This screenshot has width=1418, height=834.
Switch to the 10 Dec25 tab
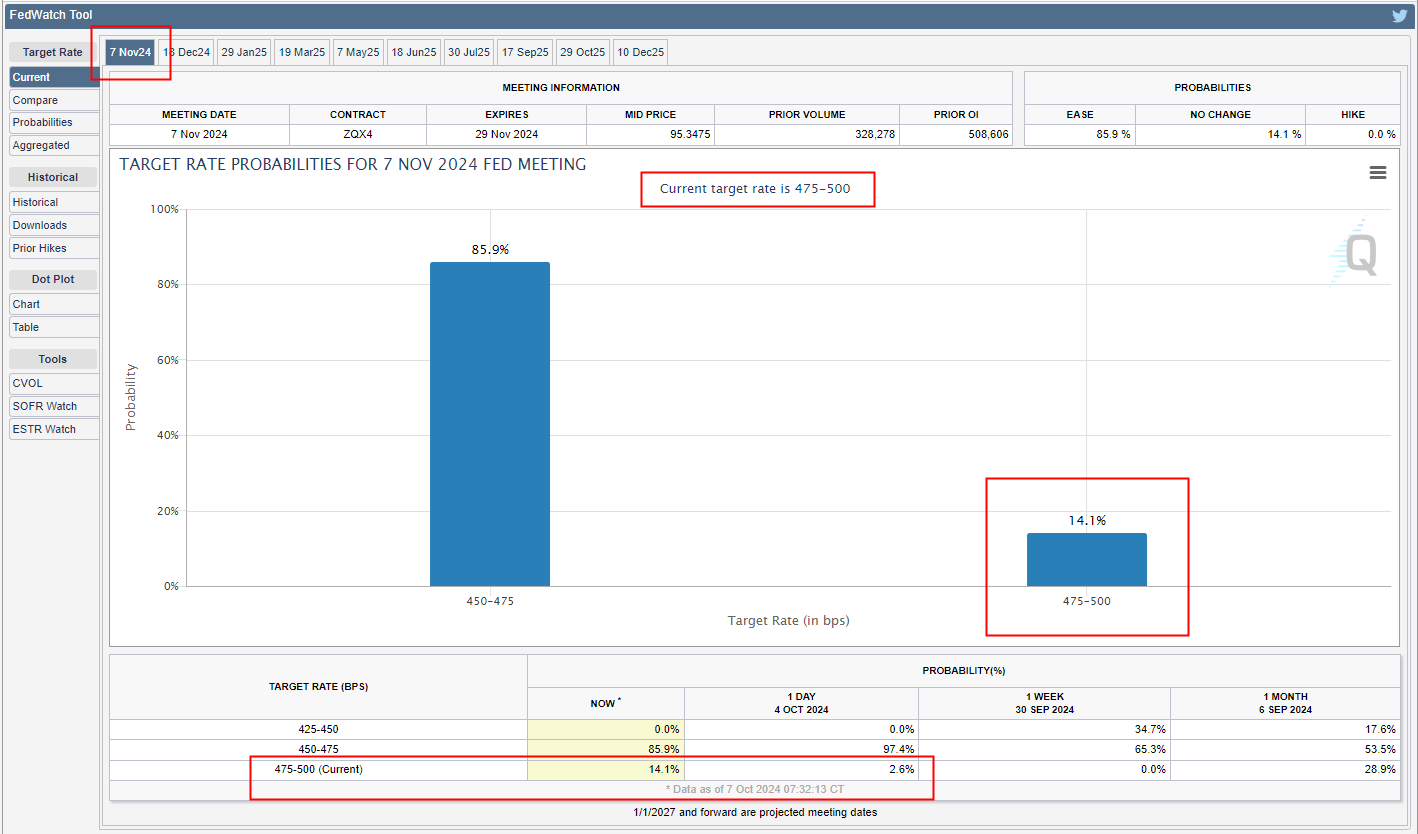640,52
